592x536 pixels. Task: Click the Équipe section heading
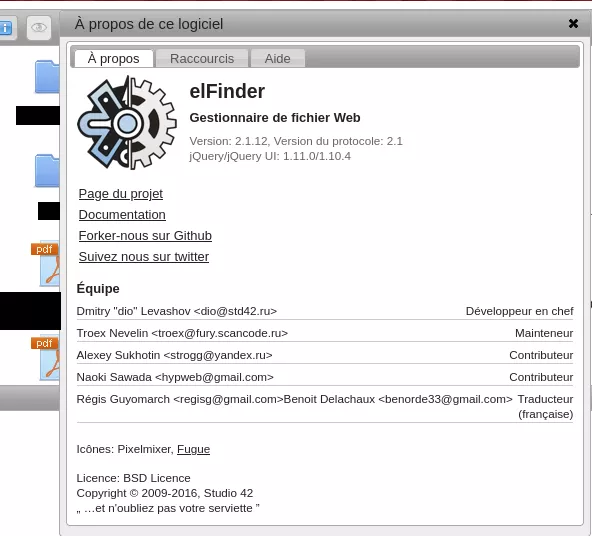point(98,288)
